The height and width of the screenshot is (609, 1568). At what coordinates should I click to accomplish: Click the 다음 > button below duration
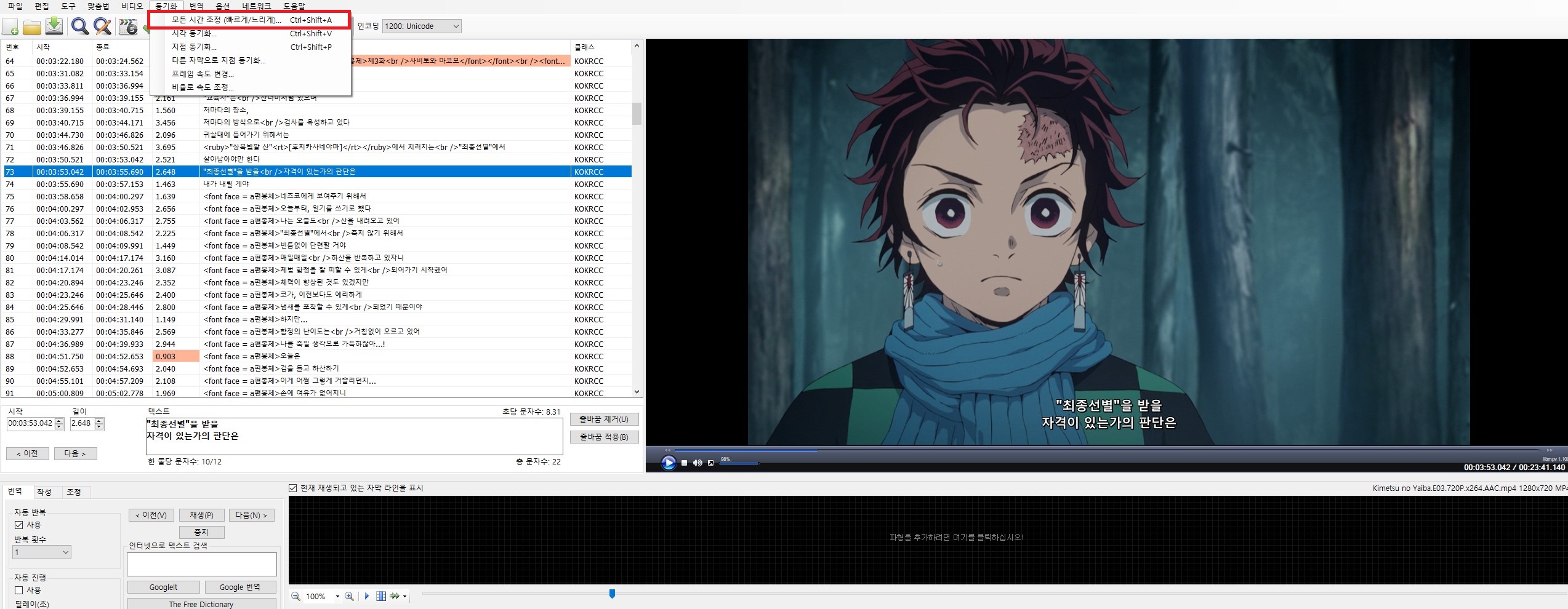point(75,453)
